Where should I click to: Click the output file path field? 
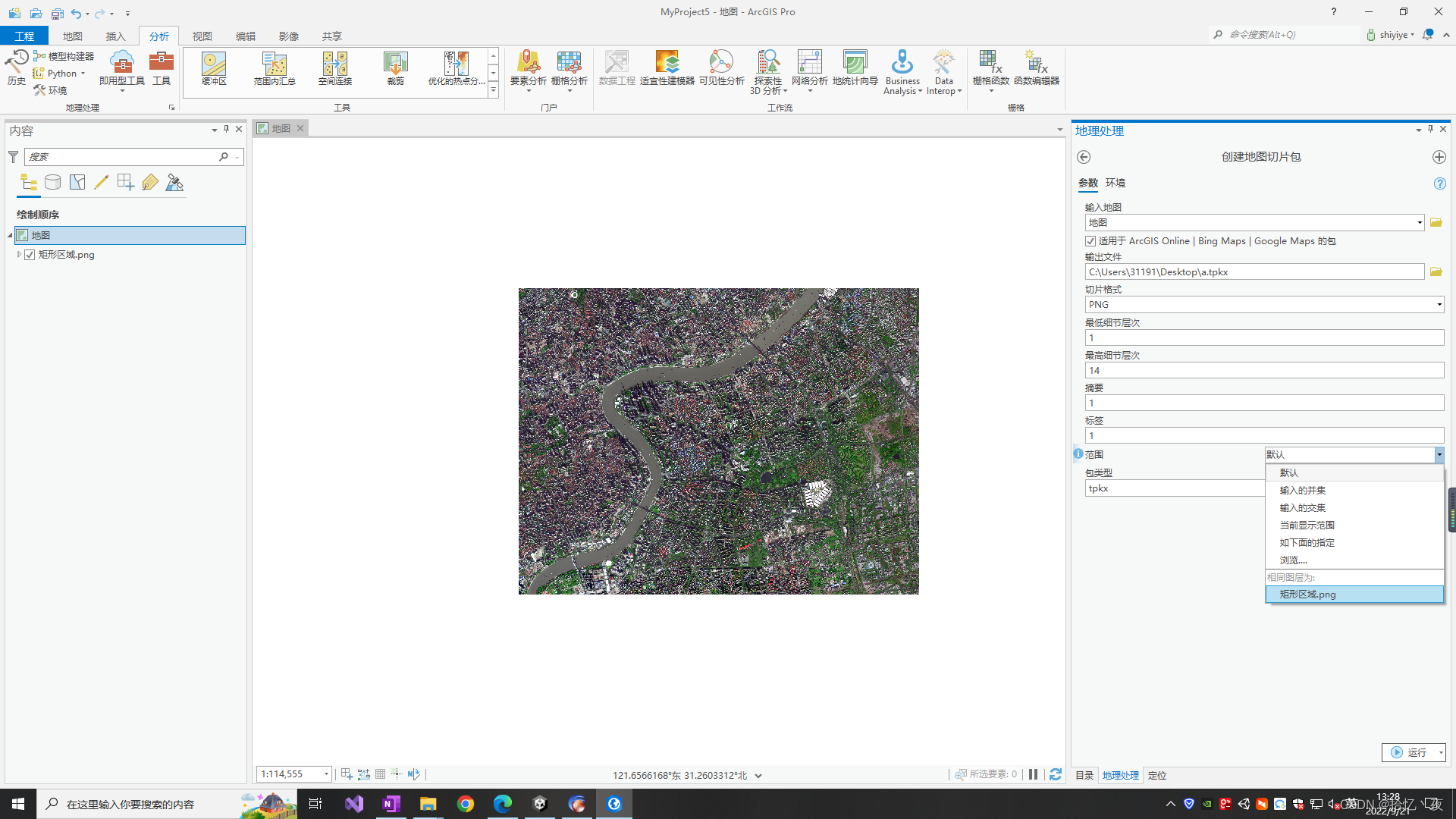click(x=1251, y=271)
